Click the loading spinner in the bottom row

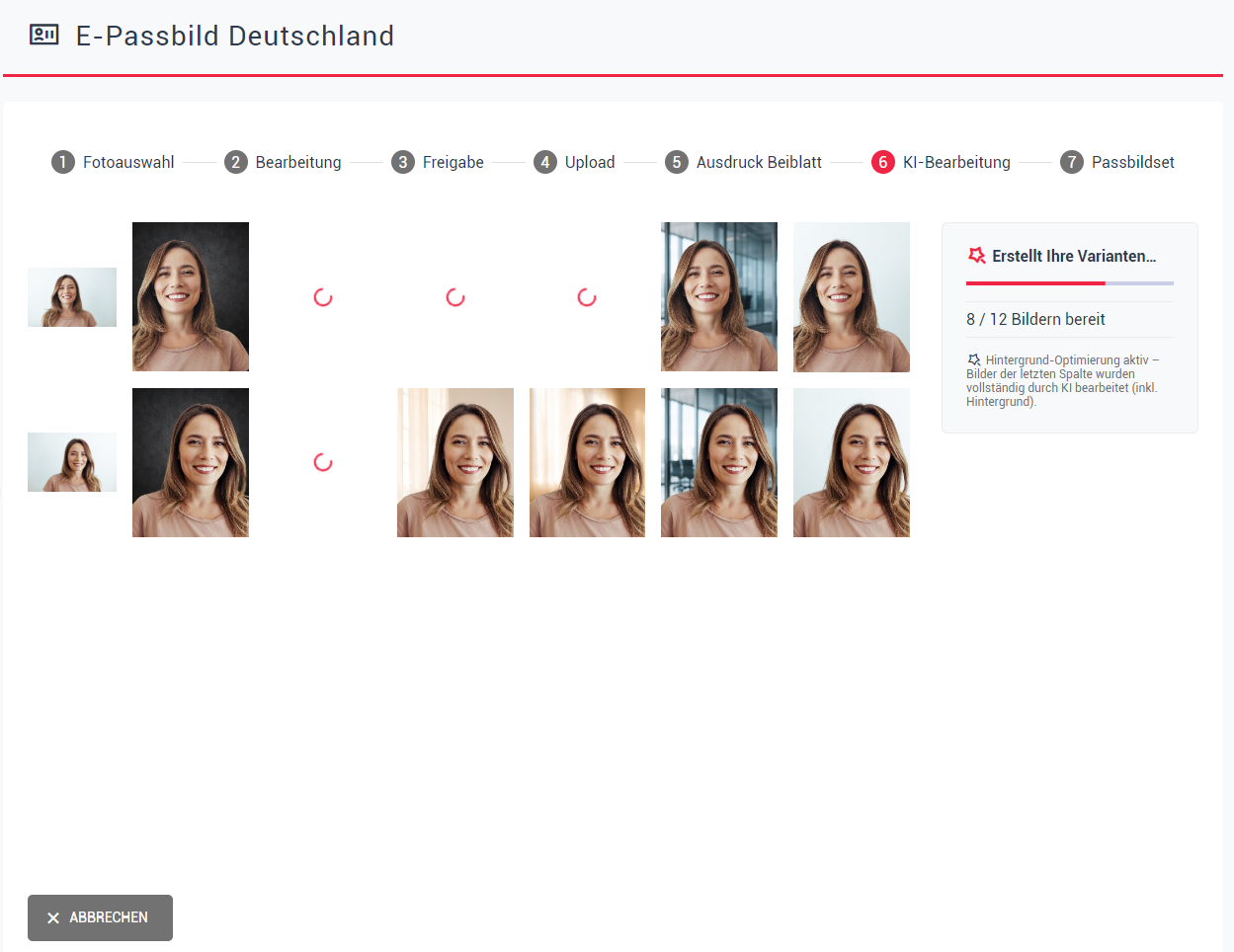(323, 462)
